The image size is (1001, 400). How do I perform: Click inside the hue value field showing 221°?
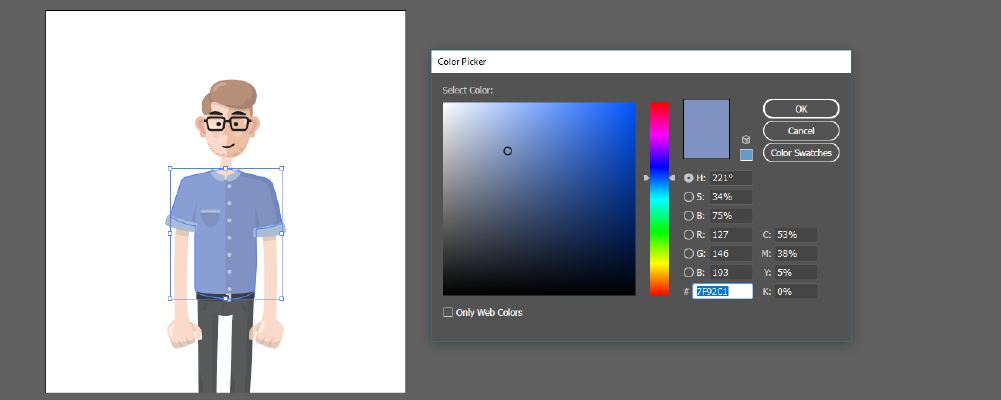click(730, 178)
